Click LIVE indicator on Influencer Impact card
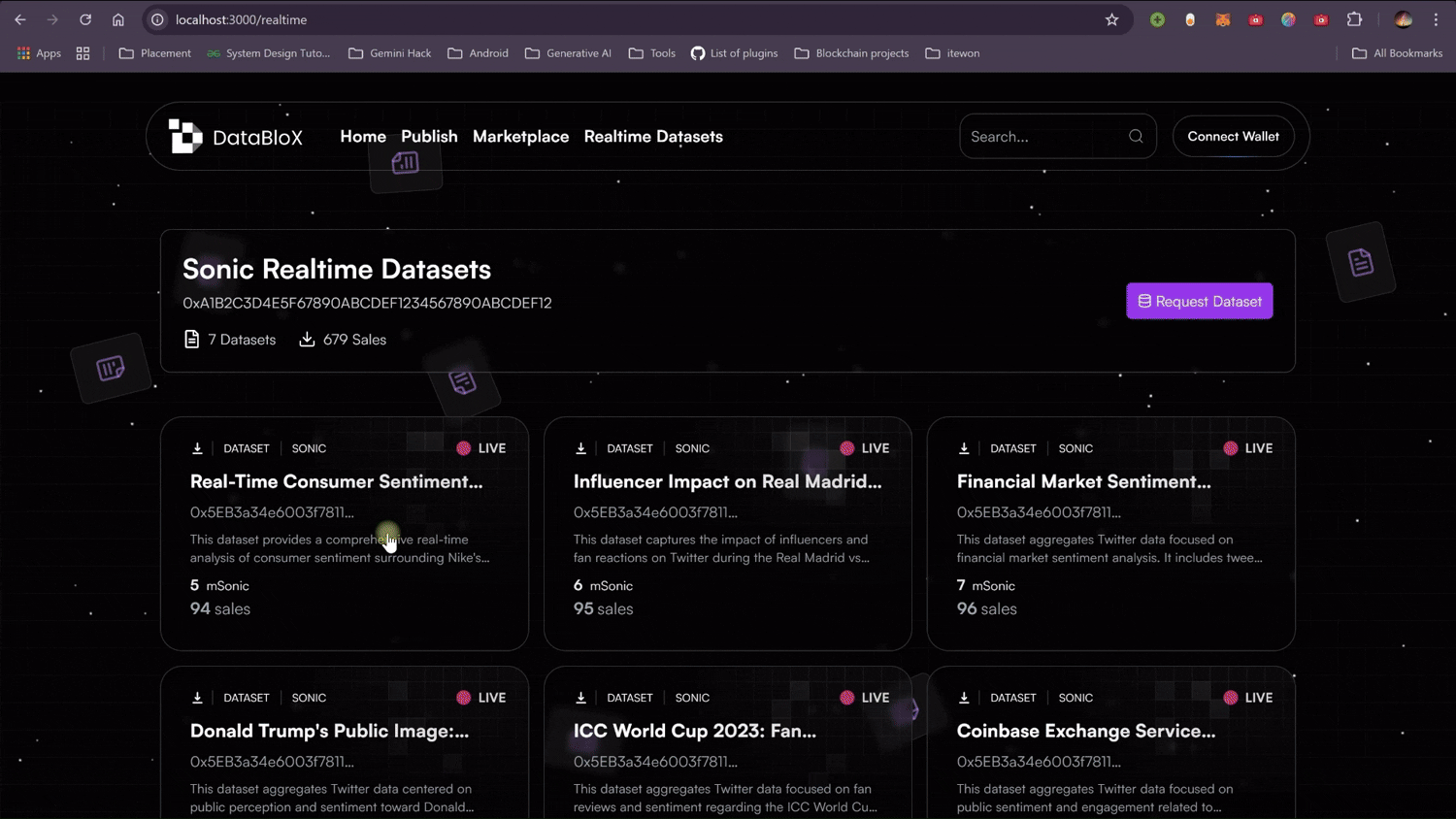This screenshot has height=819, width=1456. pyautogui.click(x=865, y=448)
